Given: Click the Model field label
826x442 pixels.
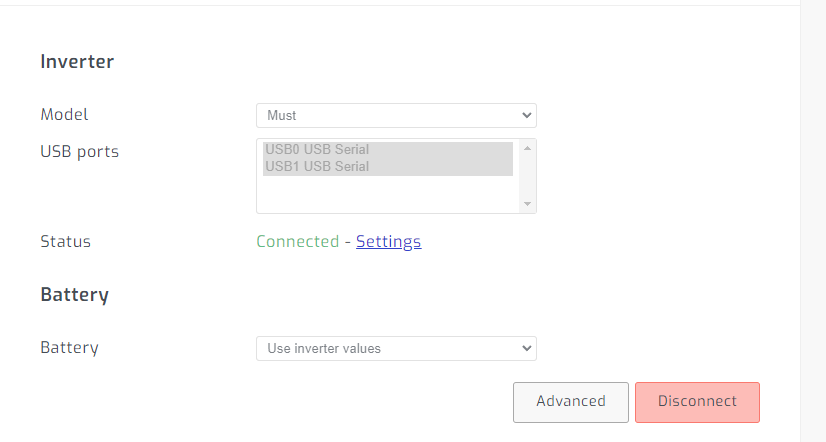Looking at the screenshot, I should 64,115.
